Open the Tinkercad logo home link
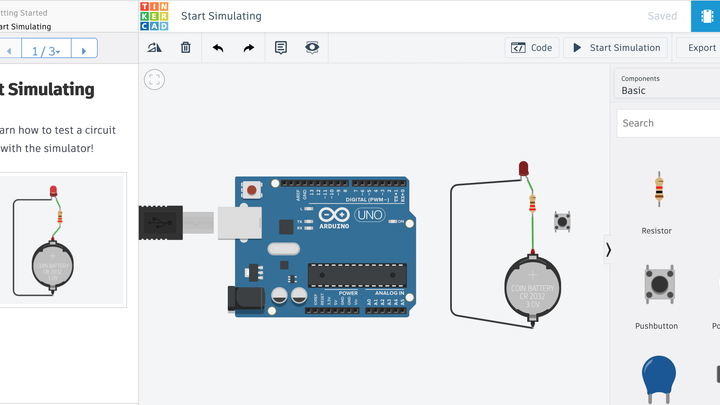The width and height of the screenshot is (720, 405). point(154,16)
